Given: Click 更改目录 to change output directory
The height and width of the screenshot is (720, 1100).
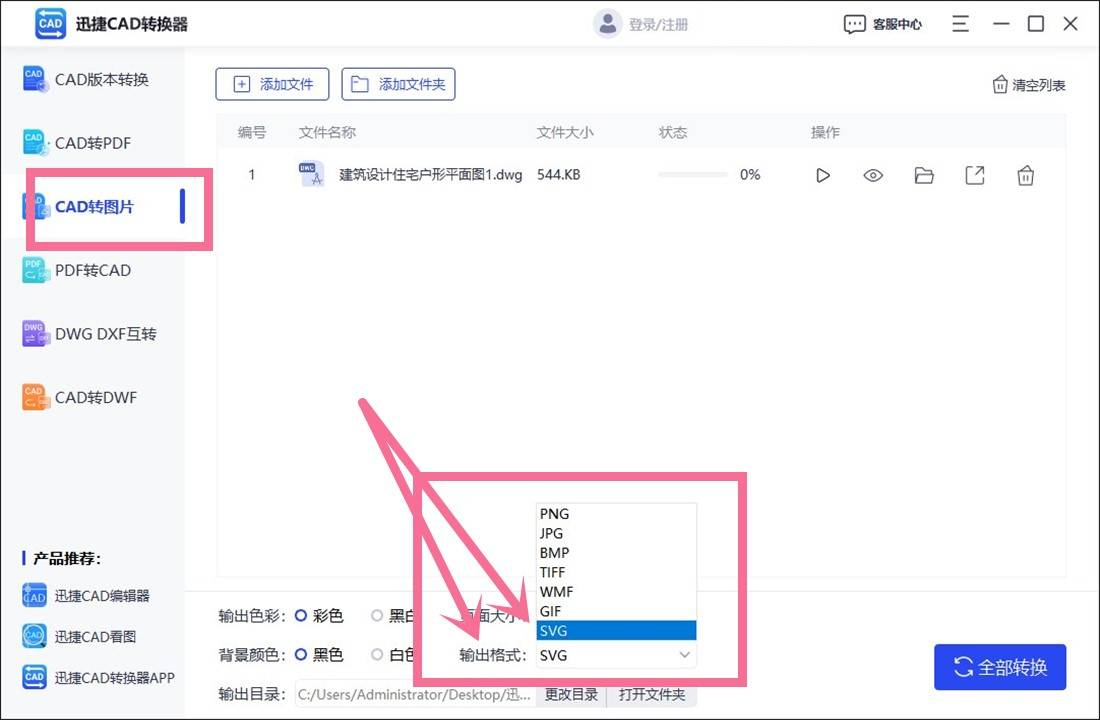Looking at the screenshot, I should click(570, 694).
